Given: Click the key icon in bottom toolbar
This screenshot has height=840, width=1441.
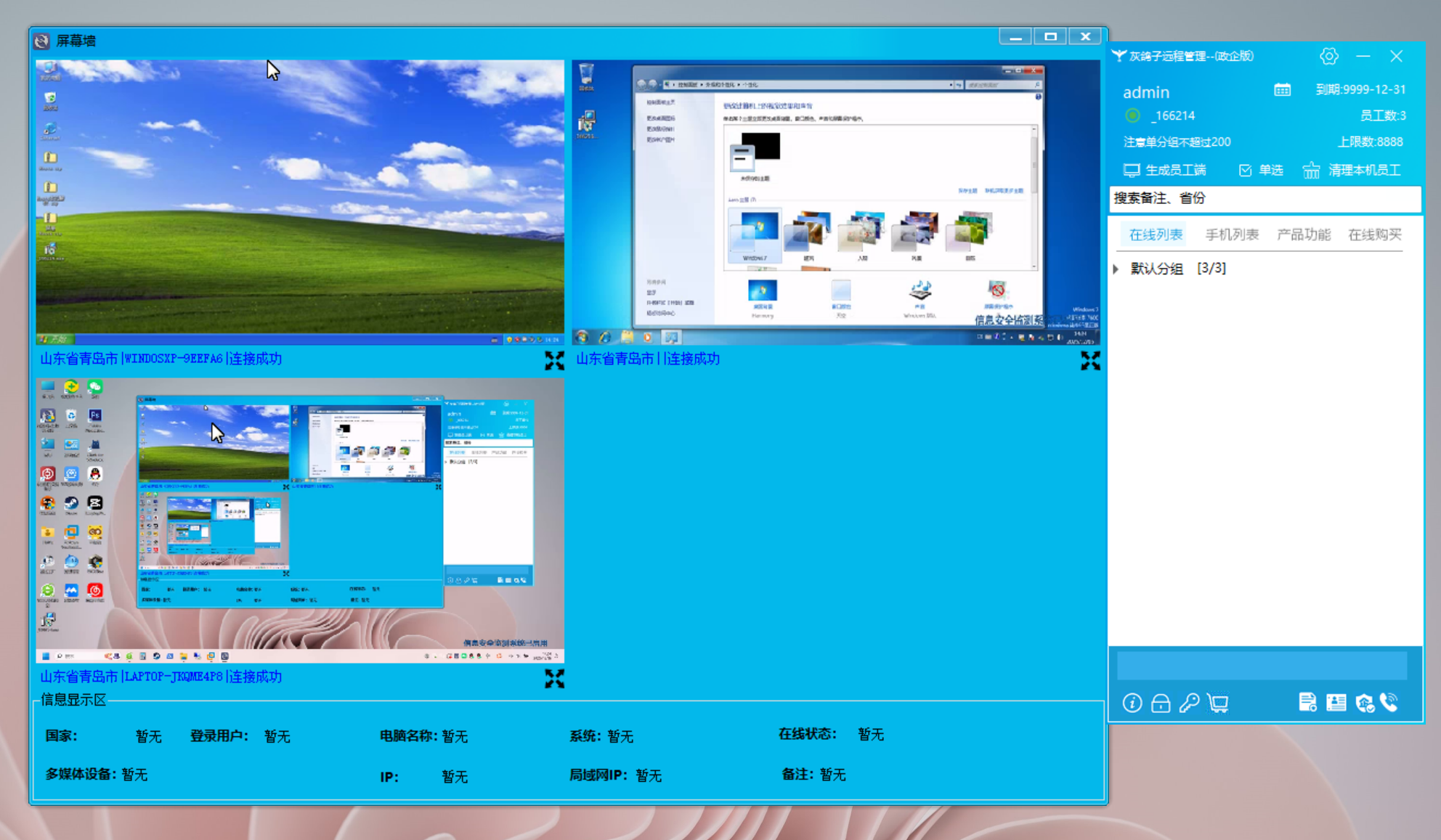Looking at the screenshot, I should click(x=1189, y=703).
